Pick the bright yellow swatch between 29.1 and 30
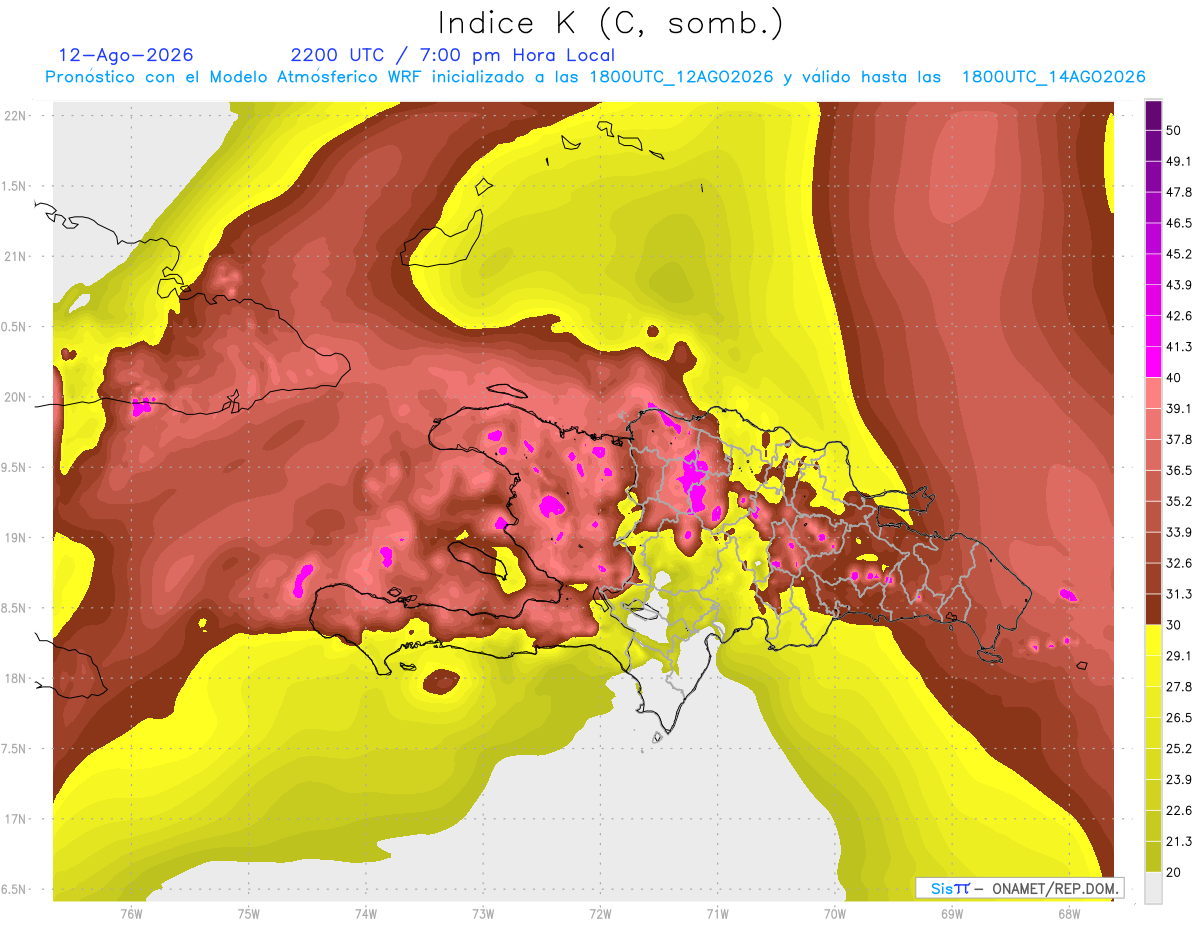Viewport: 1200px width, 927px height. (x=1153, y=640)
